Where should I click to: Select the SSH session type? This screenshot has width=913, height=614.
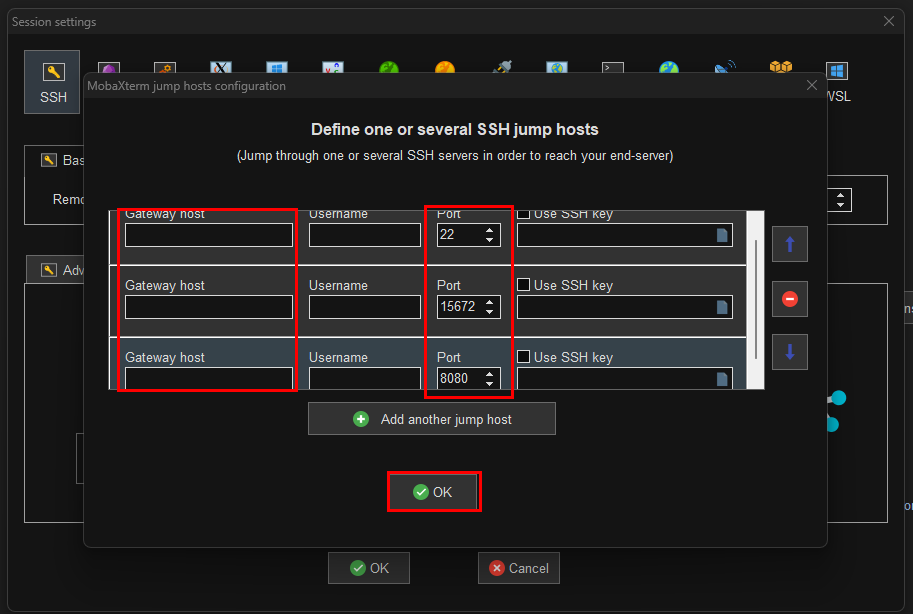(52, 82)
